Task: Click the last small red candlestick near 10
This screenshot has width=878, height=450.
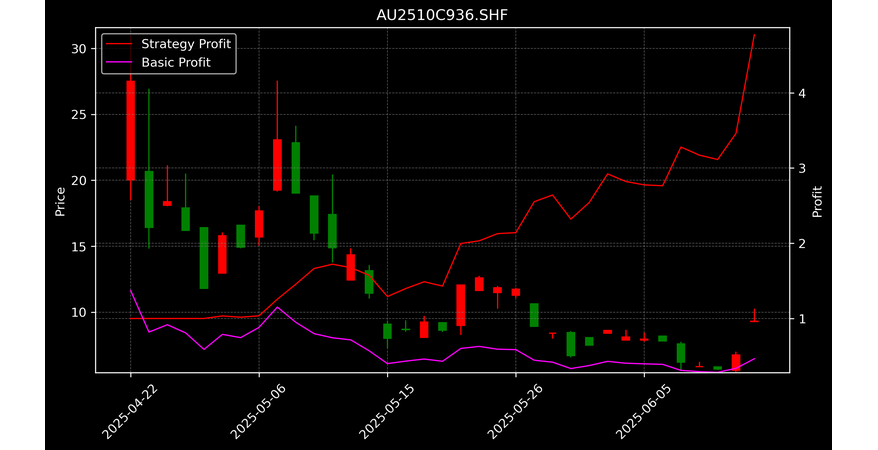Action: (754, 320)
